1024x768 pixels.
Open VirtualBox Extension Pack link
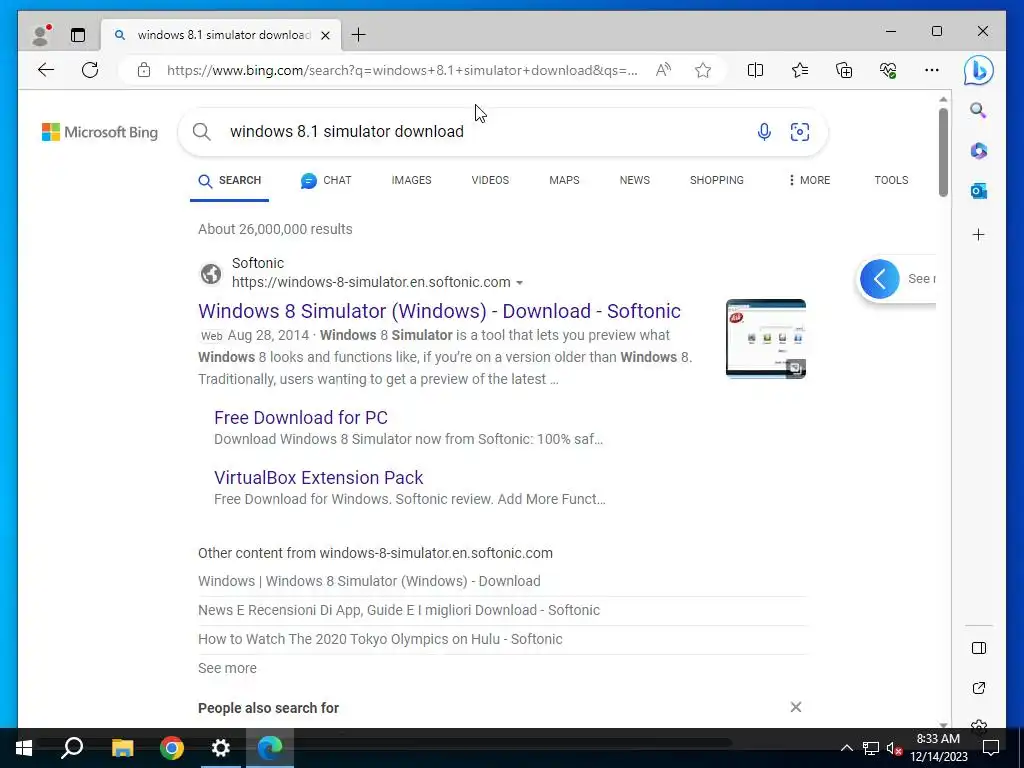point(319,477)
